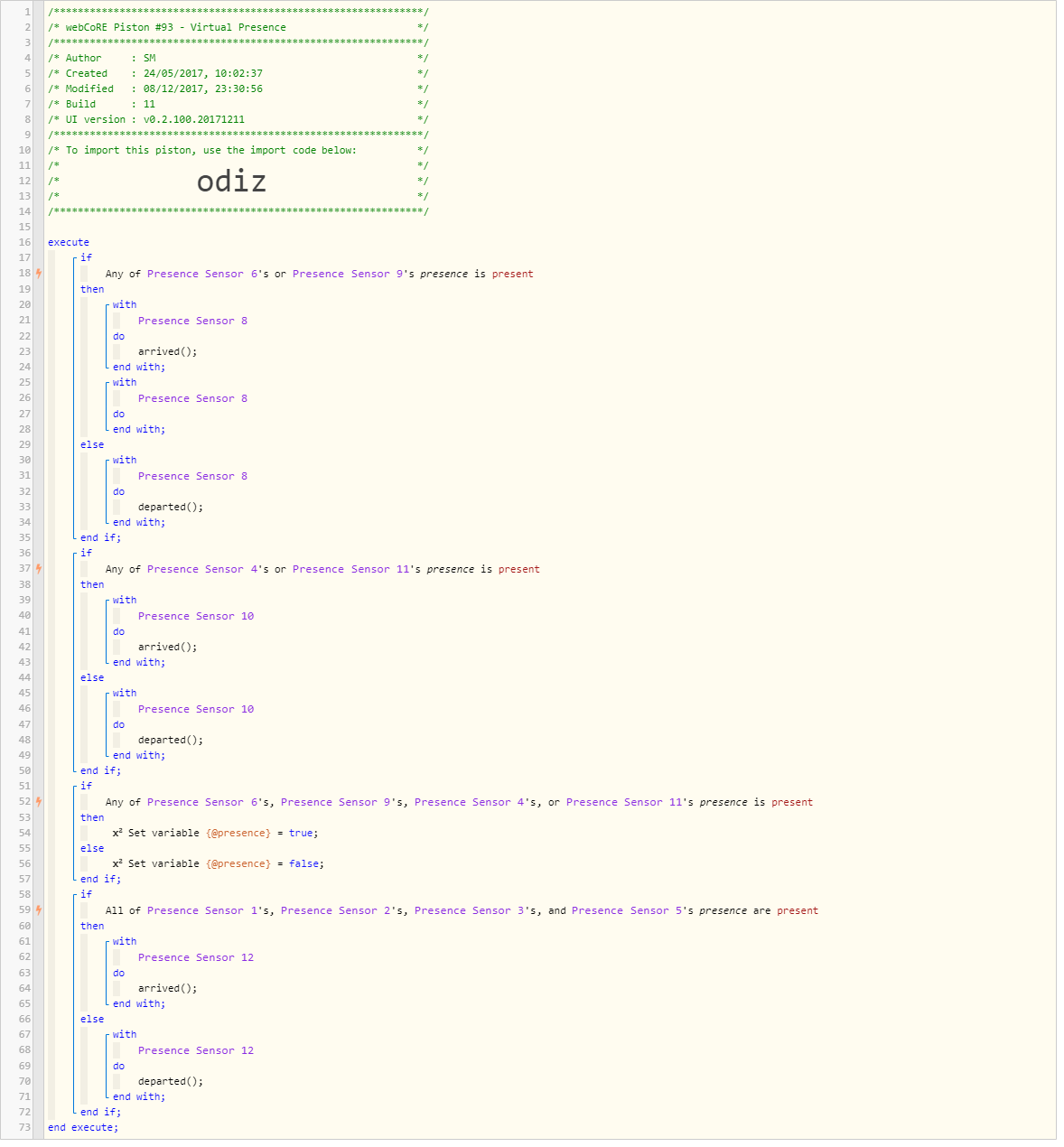Viewport: 1064px width, 1147px height.
Task: Click the red 'present' value on line 18
Action: (x=512, y=274)
